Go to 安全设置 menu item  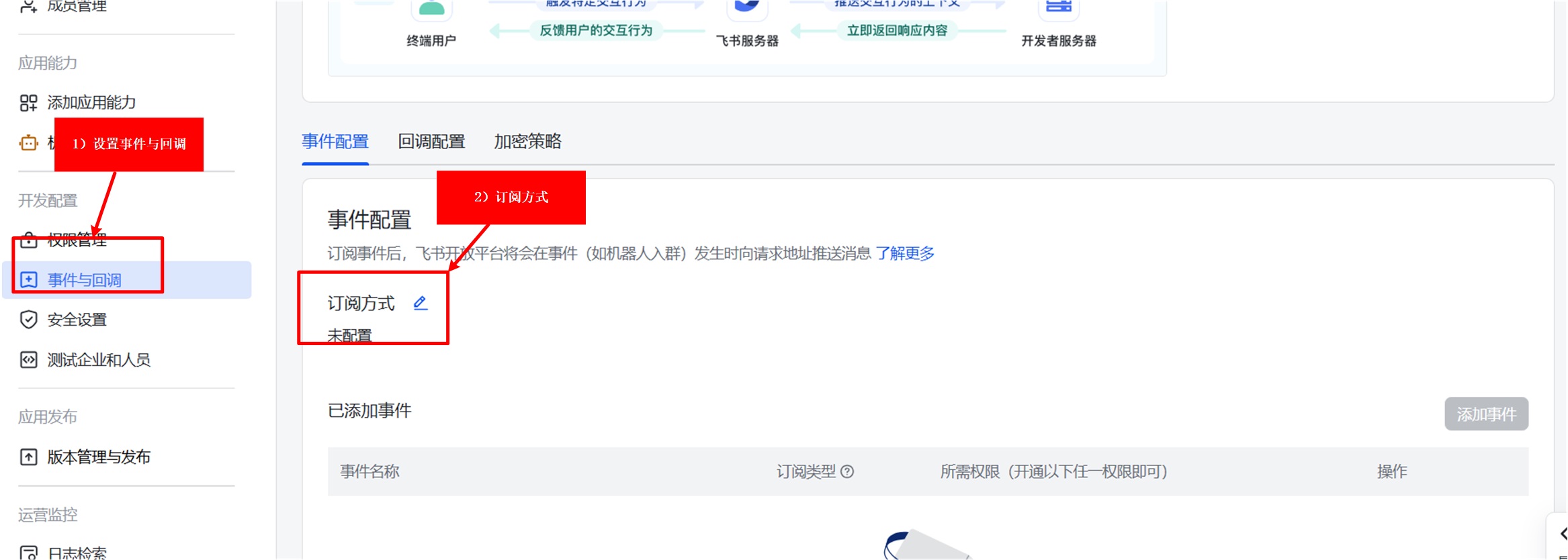pos(77,320)
